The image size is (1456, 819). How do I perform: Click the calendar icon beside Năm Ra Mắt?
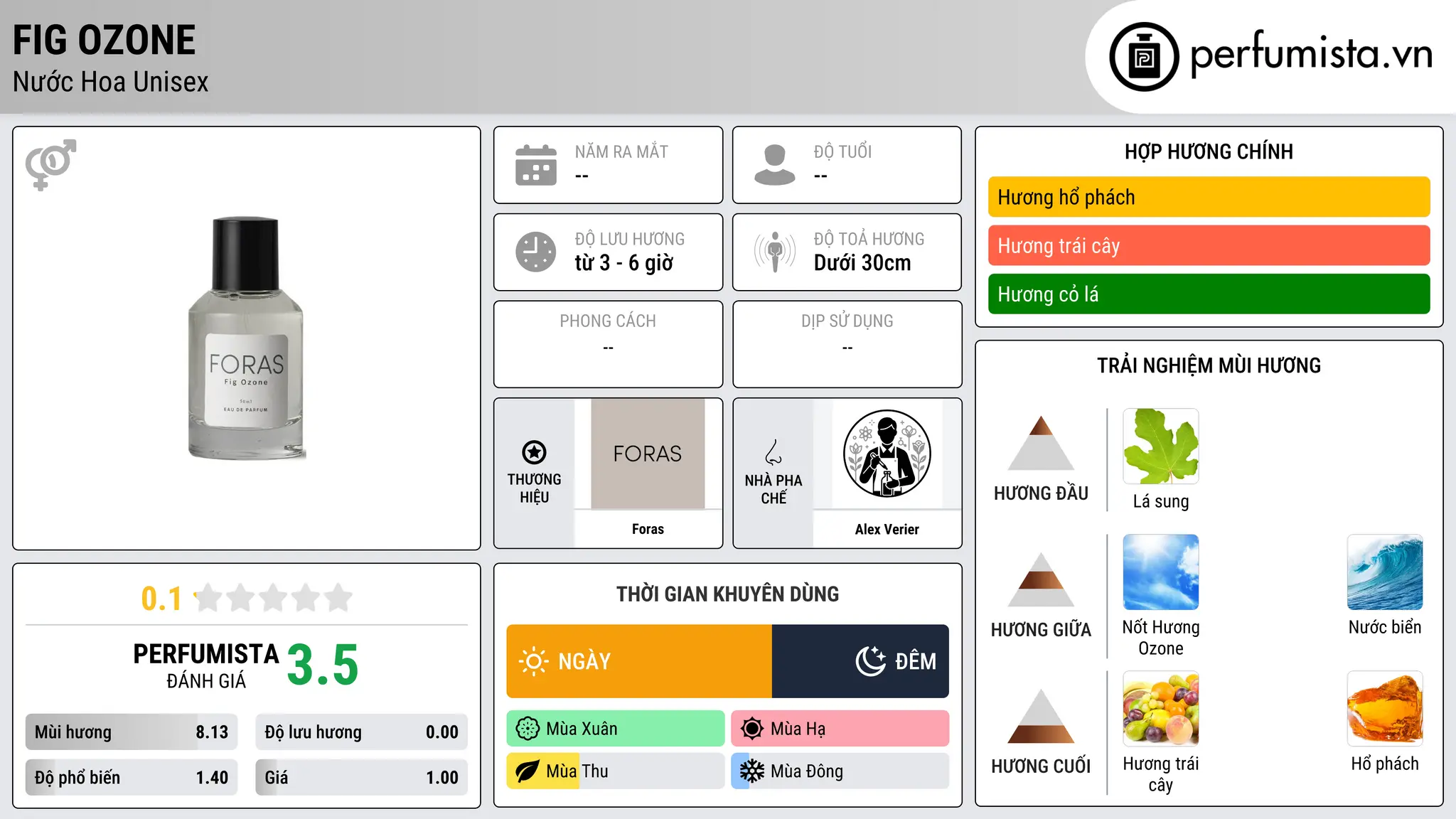pyautogui.click(x=536, y=165)
